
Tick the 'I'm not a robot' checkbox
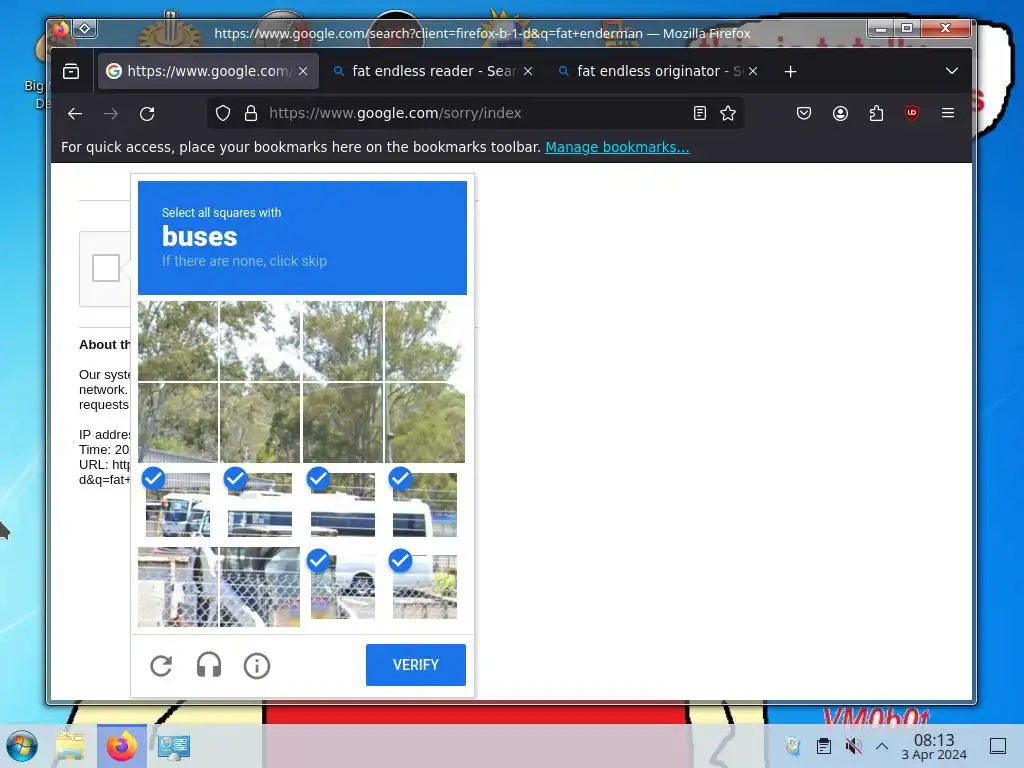pos(106,268)
